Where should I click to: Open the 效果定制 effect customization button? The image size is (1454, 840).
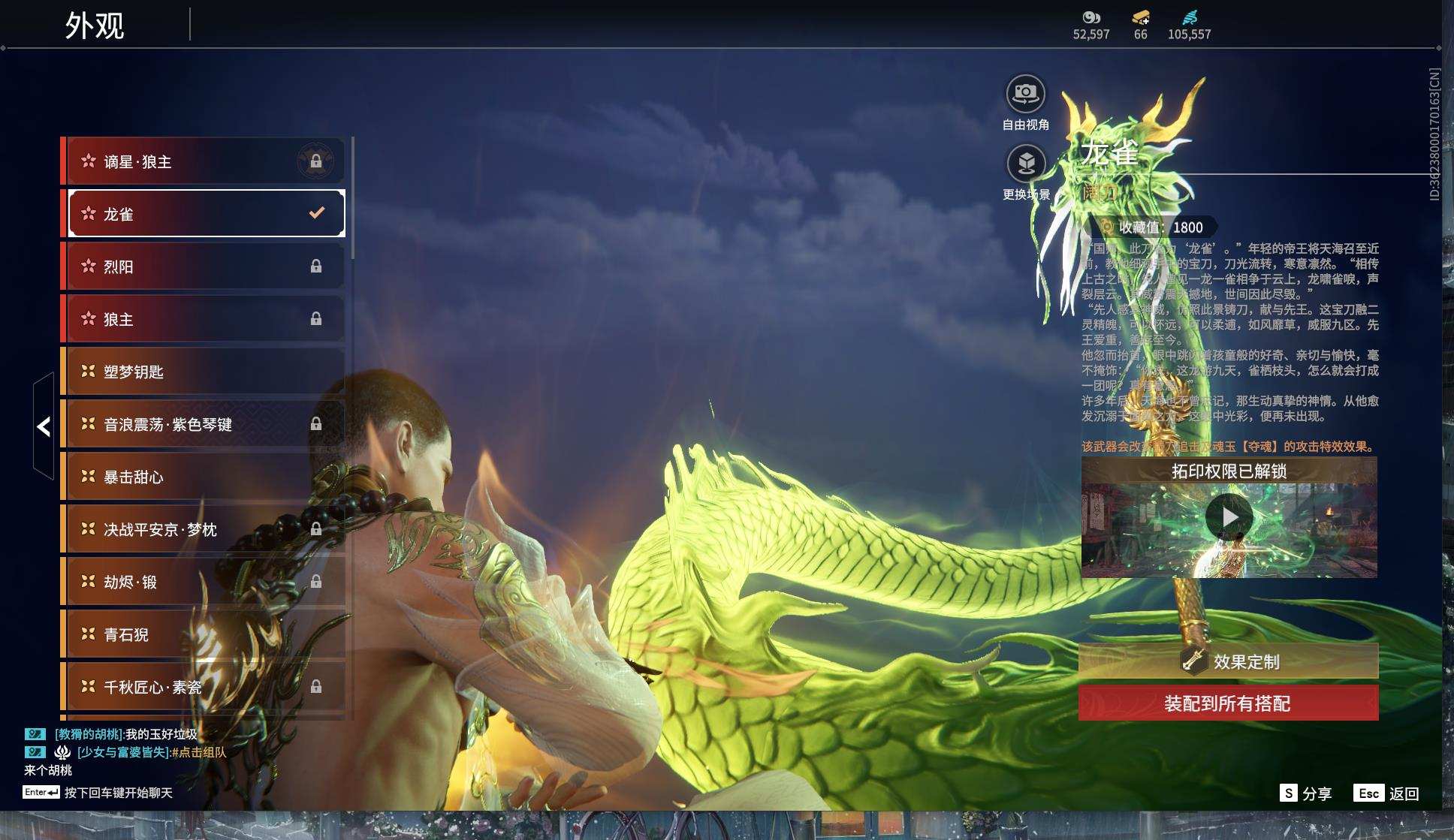[1229, 661]
